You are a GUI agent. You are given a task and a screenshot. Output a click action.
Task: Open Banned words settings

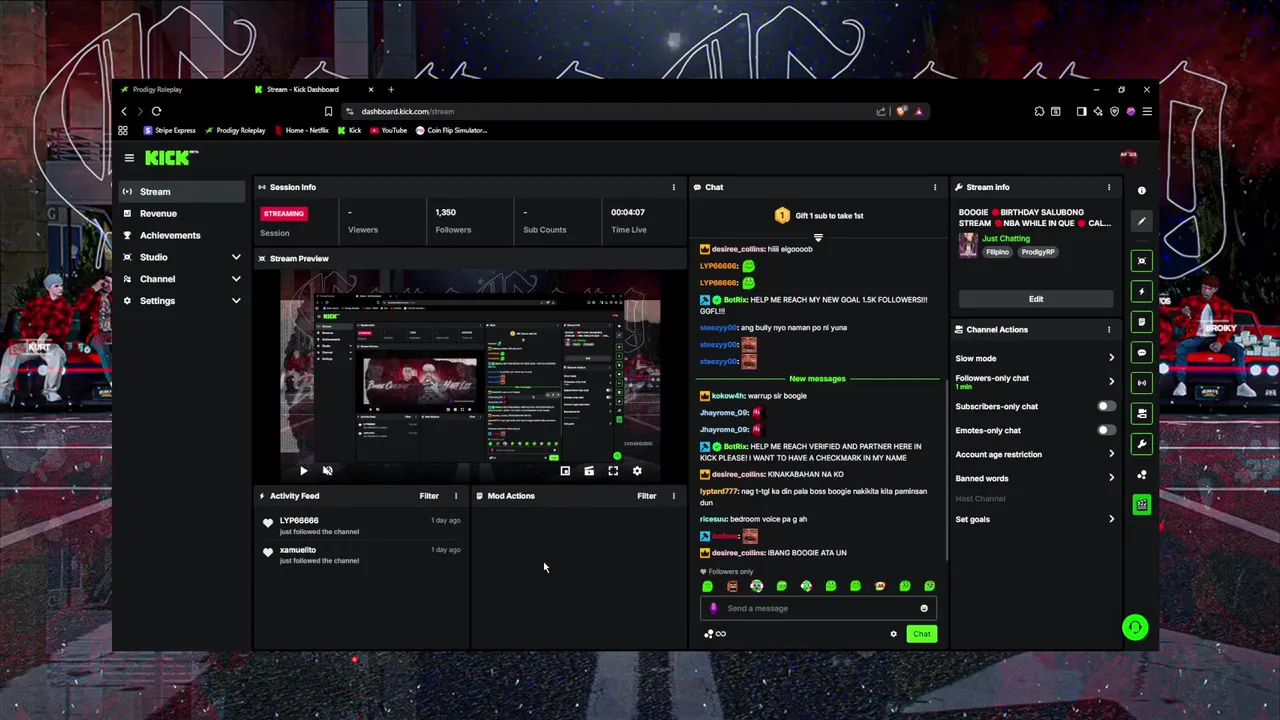(x=1035, y=478)
